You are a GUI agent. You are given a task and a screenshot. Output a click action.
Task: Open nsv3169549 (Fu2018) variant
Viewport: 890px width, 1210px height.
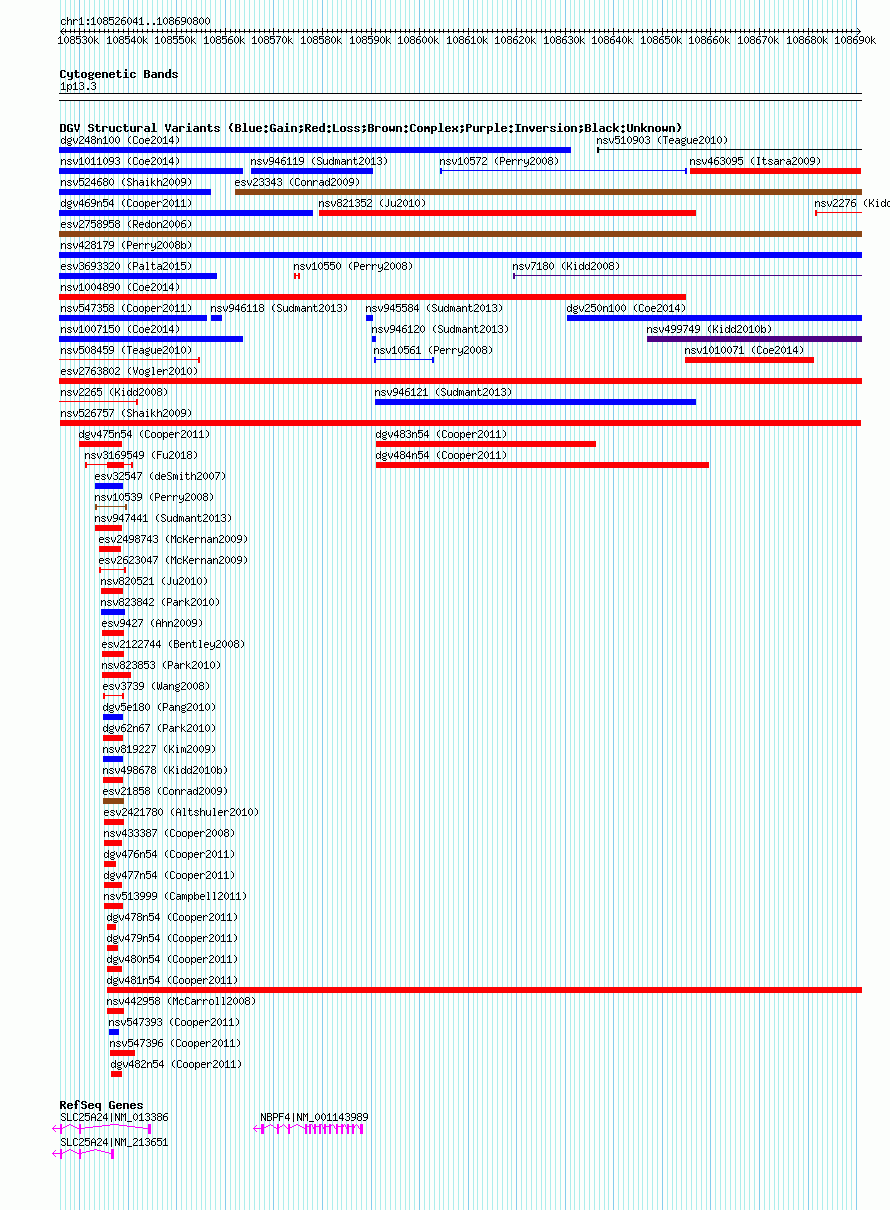(140, 455)
